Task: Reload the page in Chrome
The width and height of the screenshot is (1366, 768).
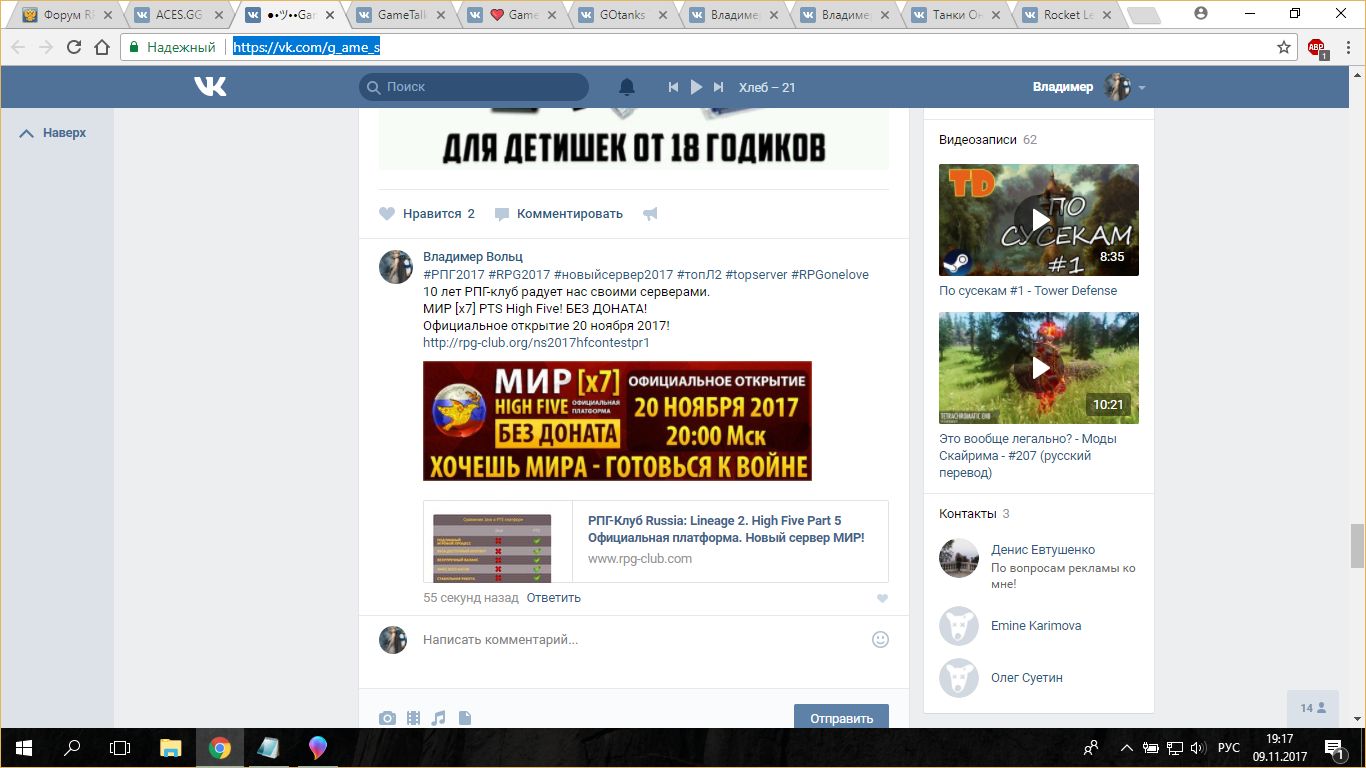Action: pos(73,47)
